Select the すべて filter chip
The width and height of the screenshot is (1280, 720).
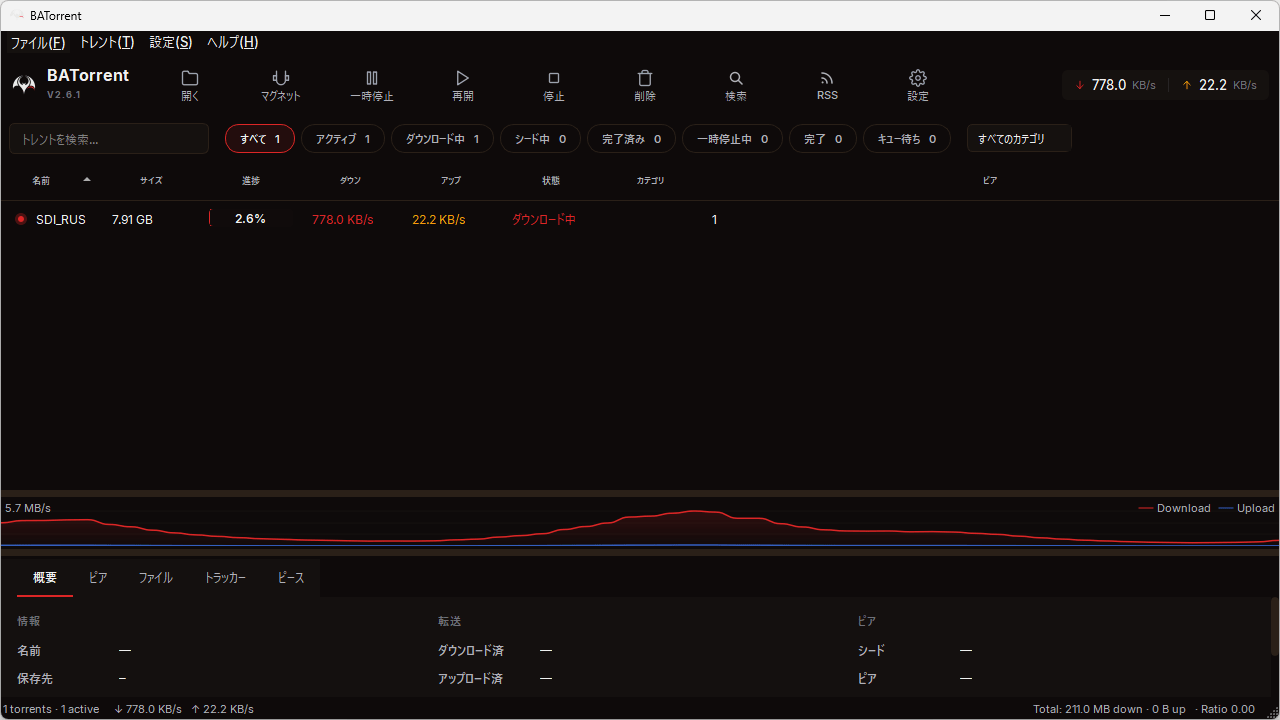click(x=260, y=139)
